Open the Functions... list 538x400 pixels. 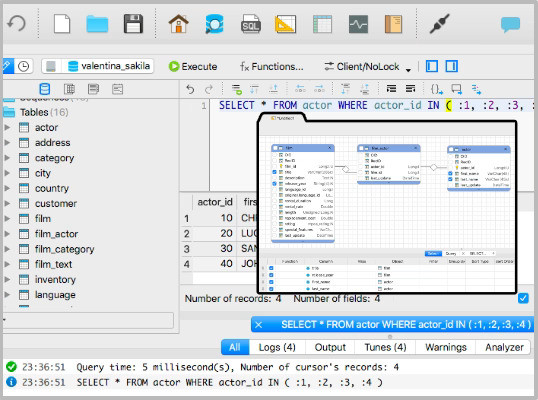pyautogui.click(x=272, y=66)
